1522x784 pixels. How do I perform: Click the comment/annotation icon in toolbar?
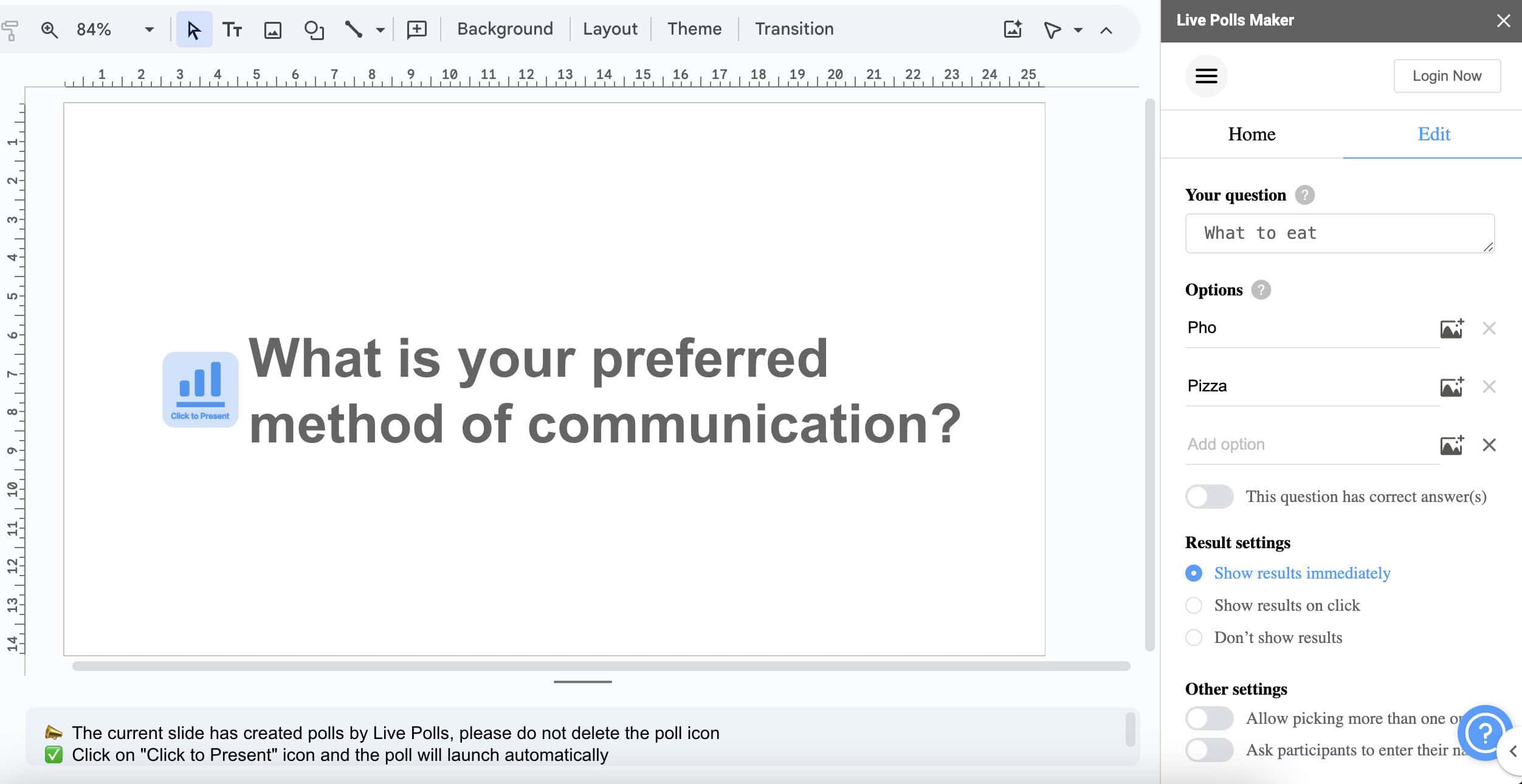coord(416,27)
